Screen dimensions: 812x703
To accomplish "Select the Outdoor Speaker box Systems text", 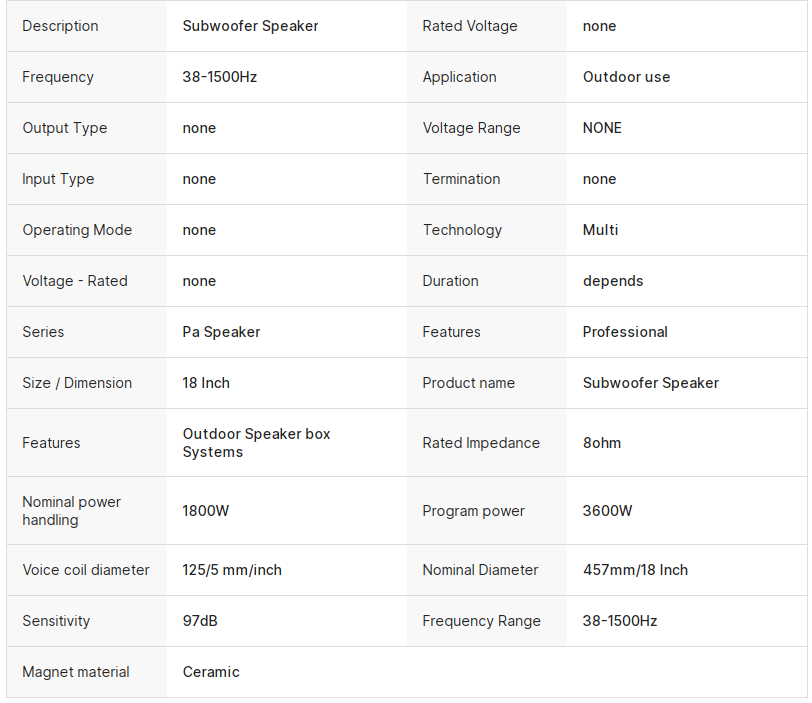I will point(256,443).
